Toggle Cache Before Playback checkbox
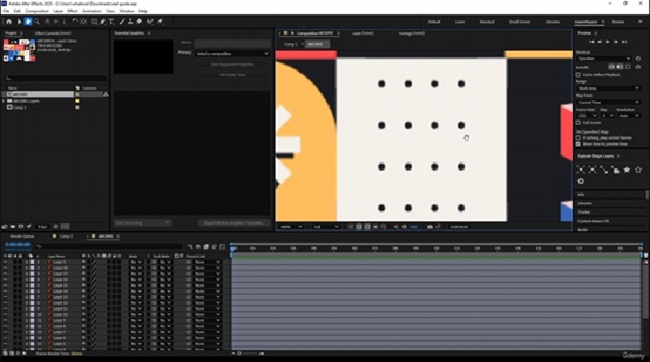 point(578,75)
